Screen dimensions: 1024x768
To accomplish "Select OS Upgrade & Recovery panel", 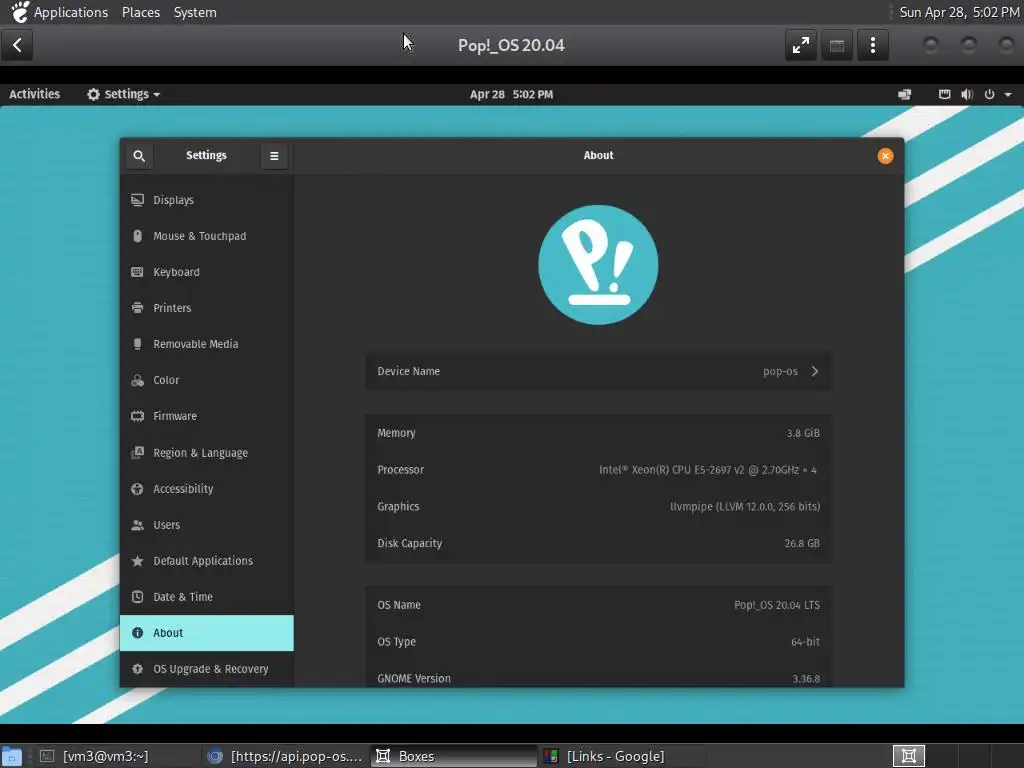I will pyautogui.click(x=206, y=669).
